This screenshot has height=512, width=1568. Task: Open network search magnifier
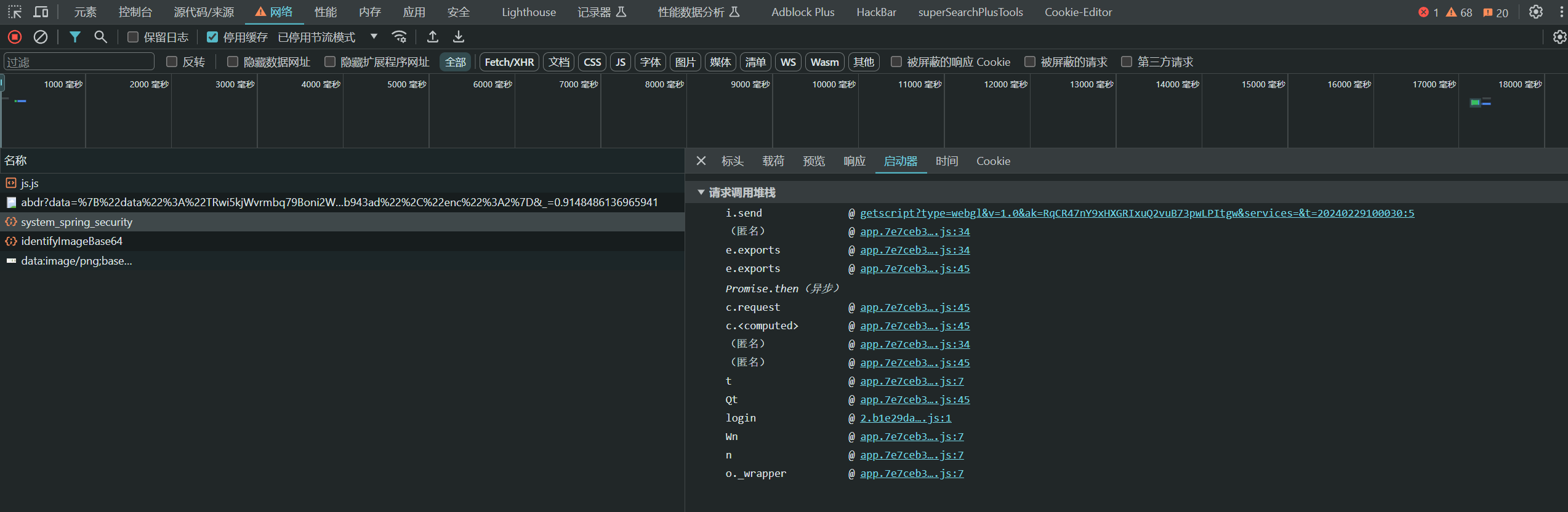100,37
